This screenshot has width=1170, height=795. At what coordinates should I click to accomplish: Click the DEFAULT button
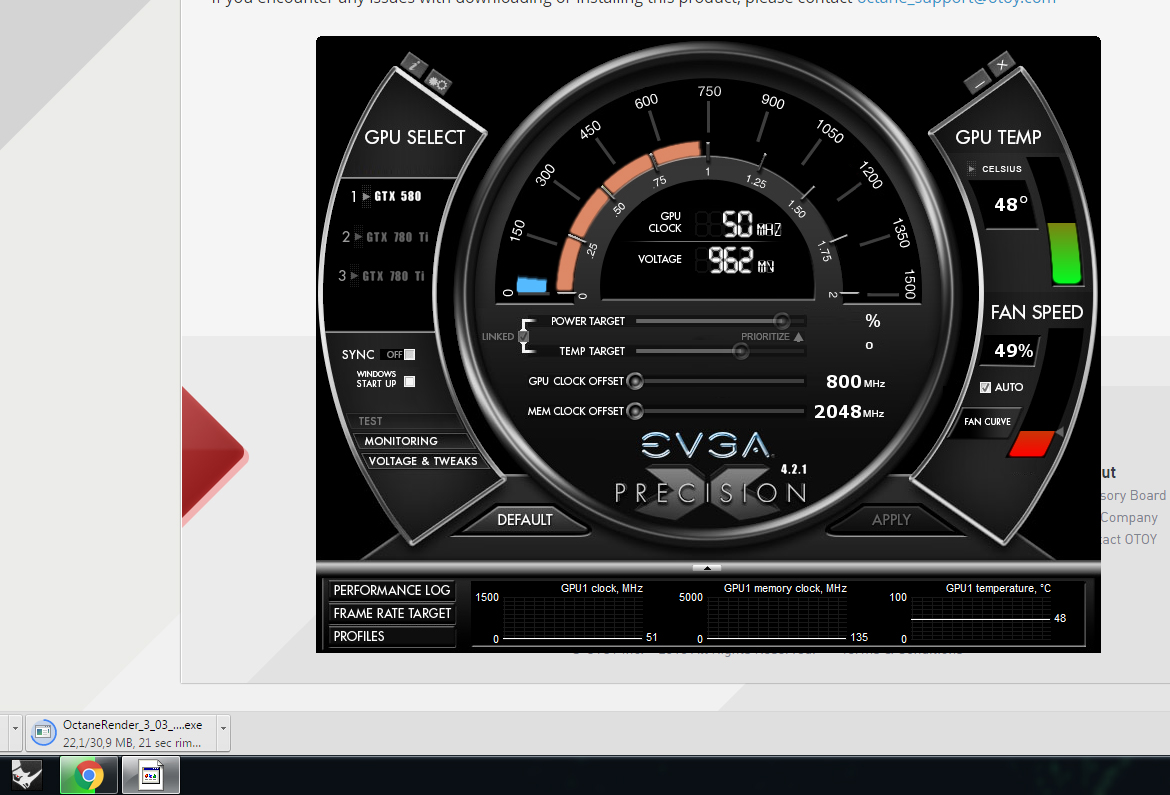[525, 520]
